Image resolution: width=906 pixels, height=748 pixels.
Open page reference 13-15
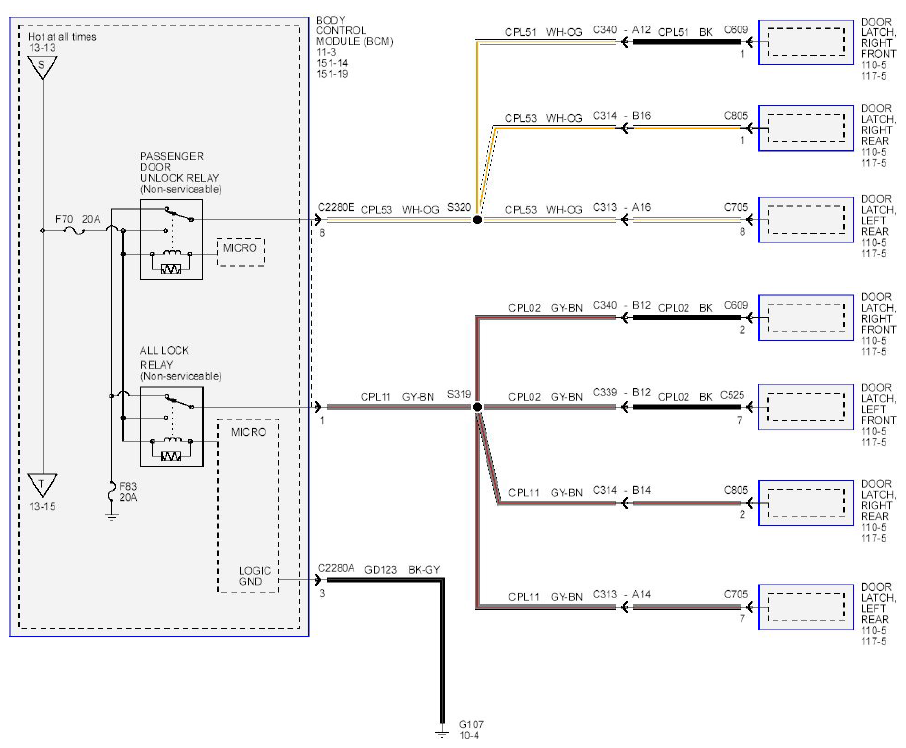click(42, 507)
